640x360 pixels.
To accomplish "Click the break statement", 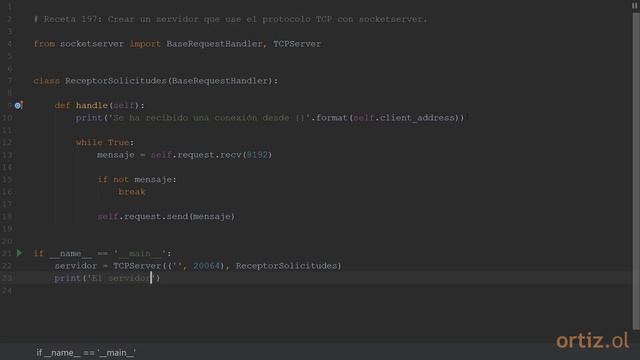I will [x=132, y=192].
